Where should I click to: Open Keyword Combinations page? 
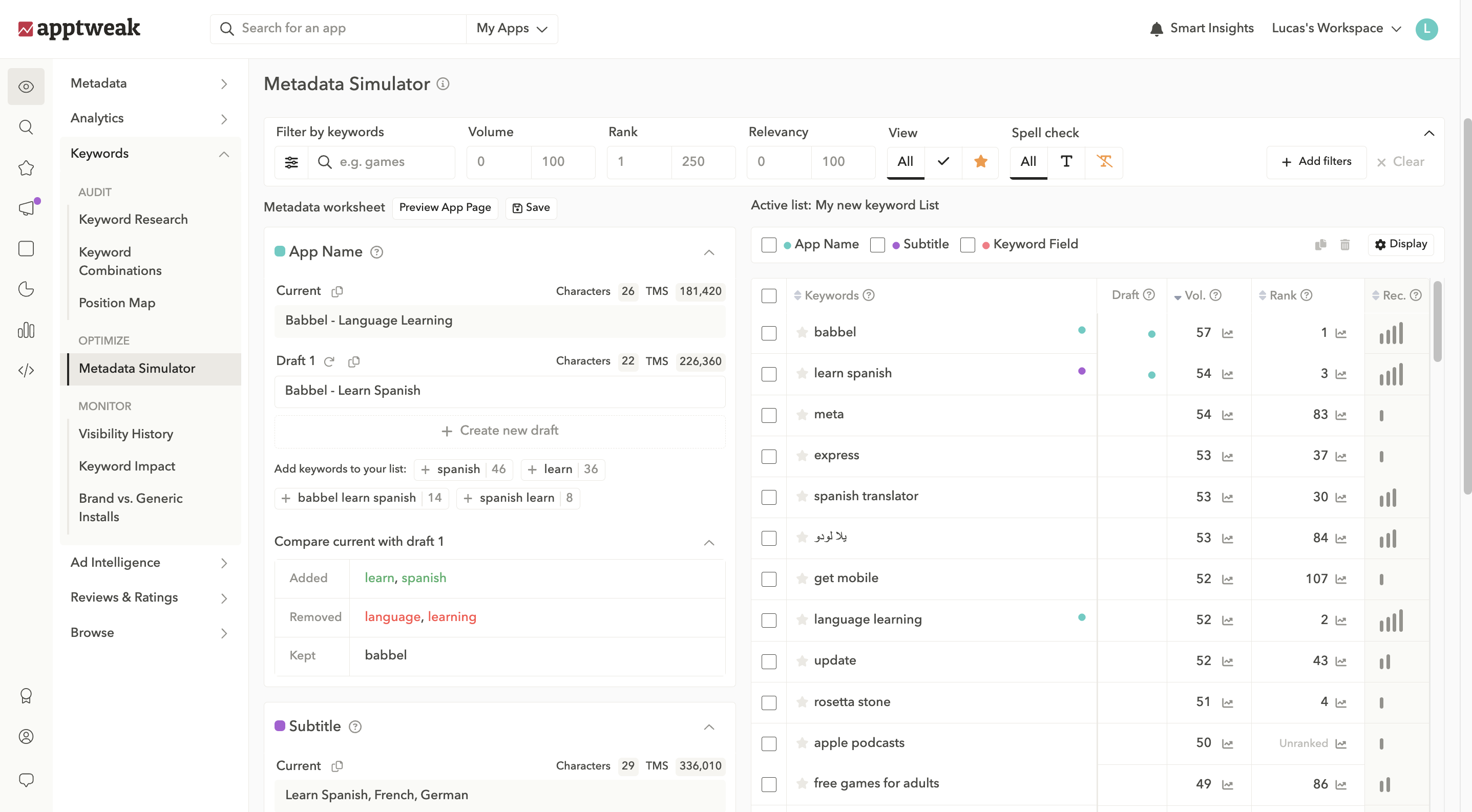120,261
